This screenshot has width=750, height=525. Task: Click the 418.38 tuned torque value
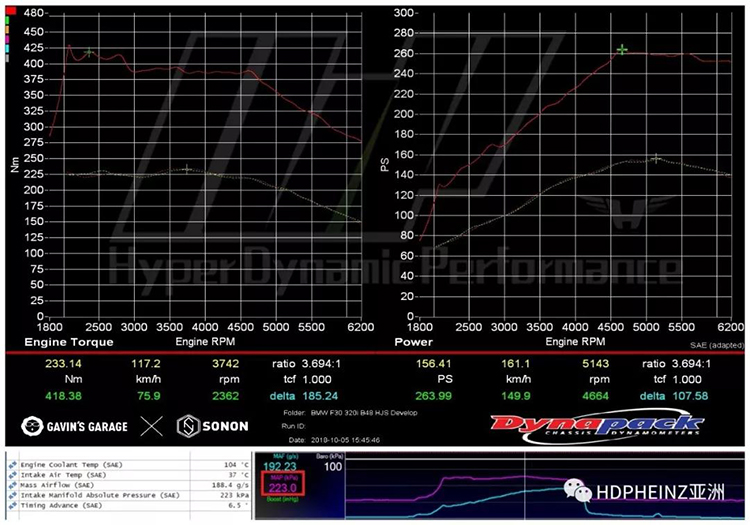pos(63,396)
